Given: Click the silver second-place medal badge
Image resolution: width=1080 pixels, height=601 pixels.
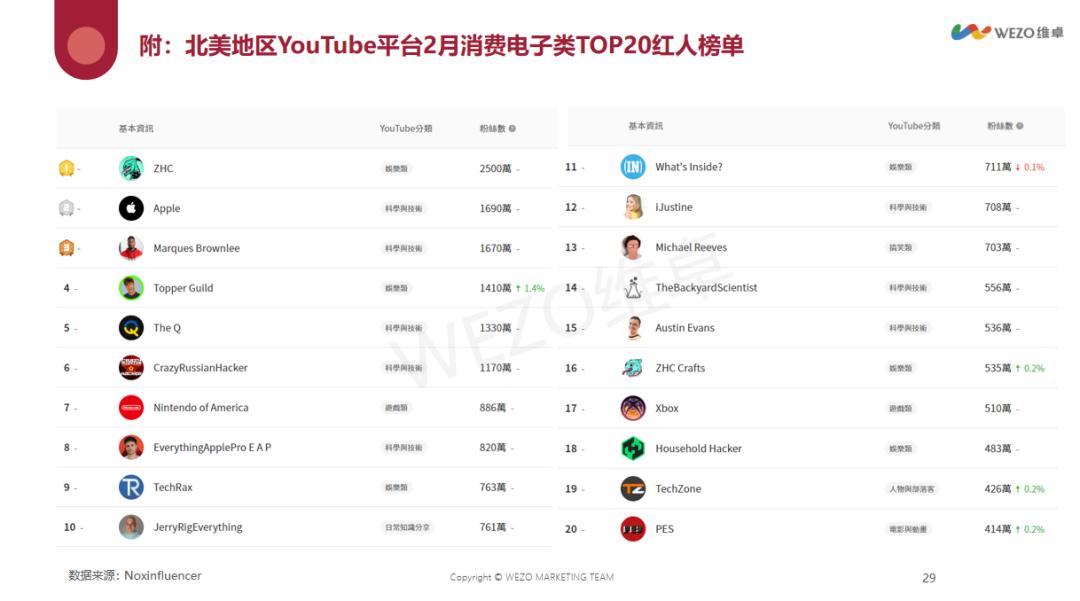Looking at the screenshot, I should (66, 208).
